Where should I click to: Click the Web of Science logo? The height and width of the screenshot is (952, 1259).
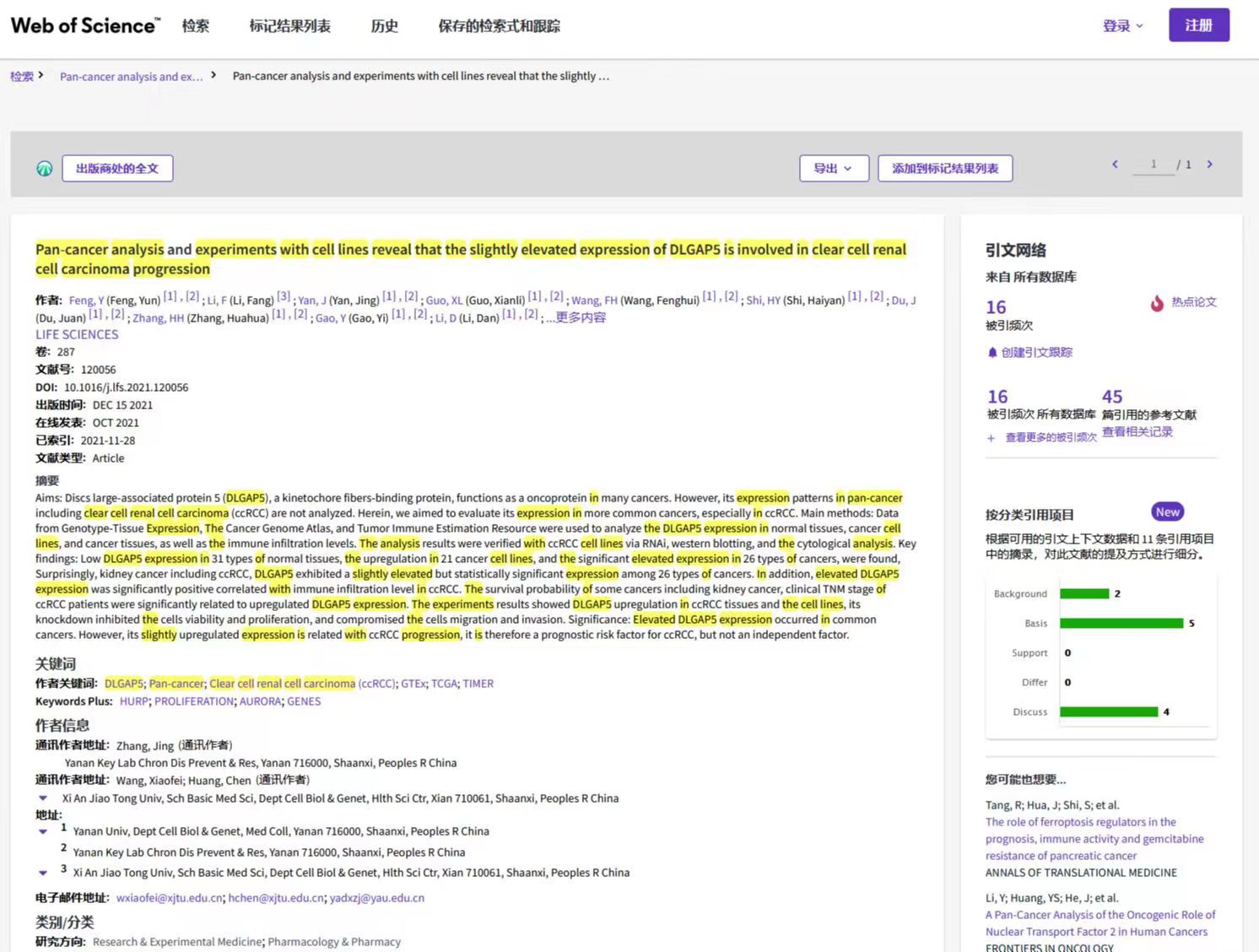click(84, 26)
